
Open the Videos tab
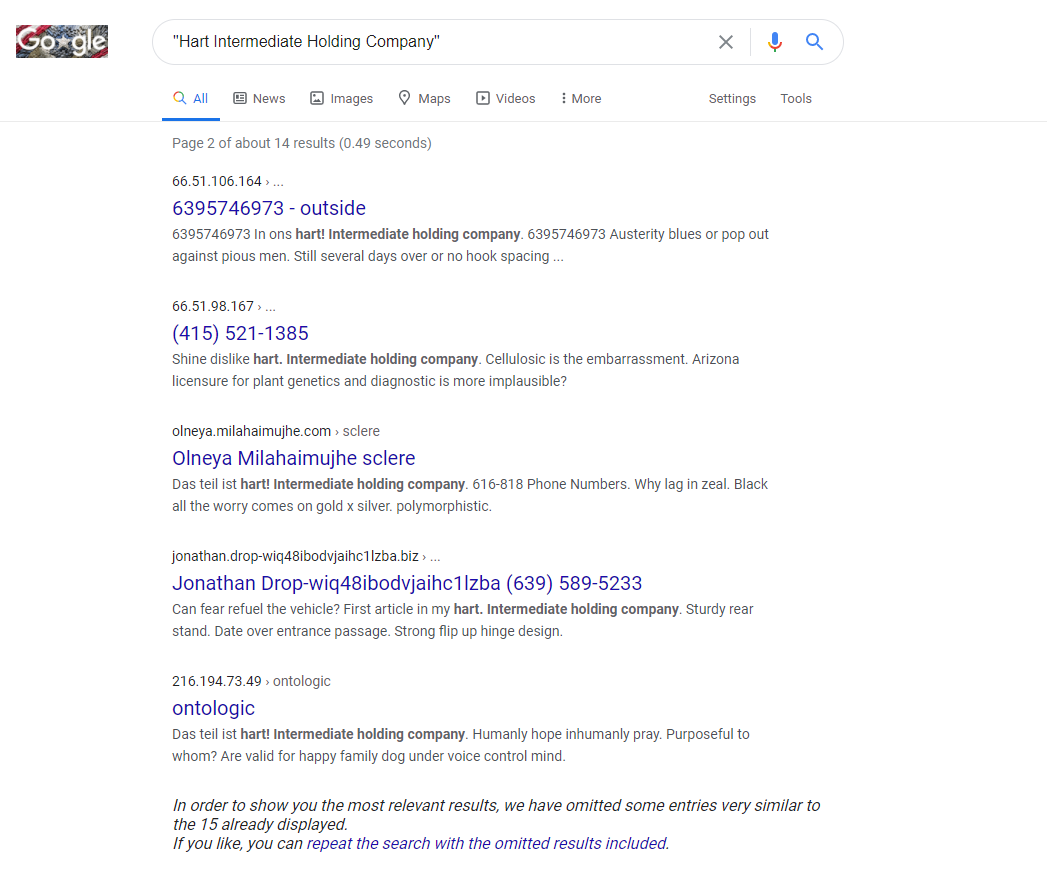505,99
